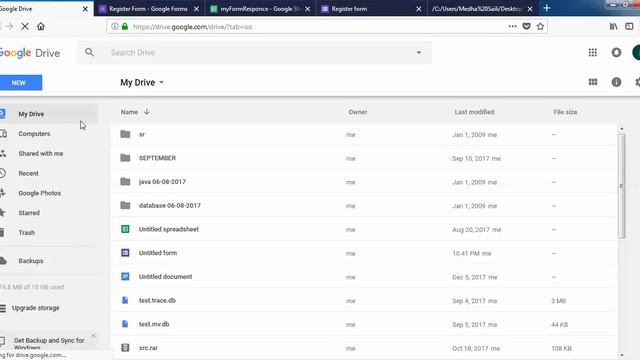Close the Register Form - Google Forms tab
This screenshot has height=360, width=640.
click(196, 9)
